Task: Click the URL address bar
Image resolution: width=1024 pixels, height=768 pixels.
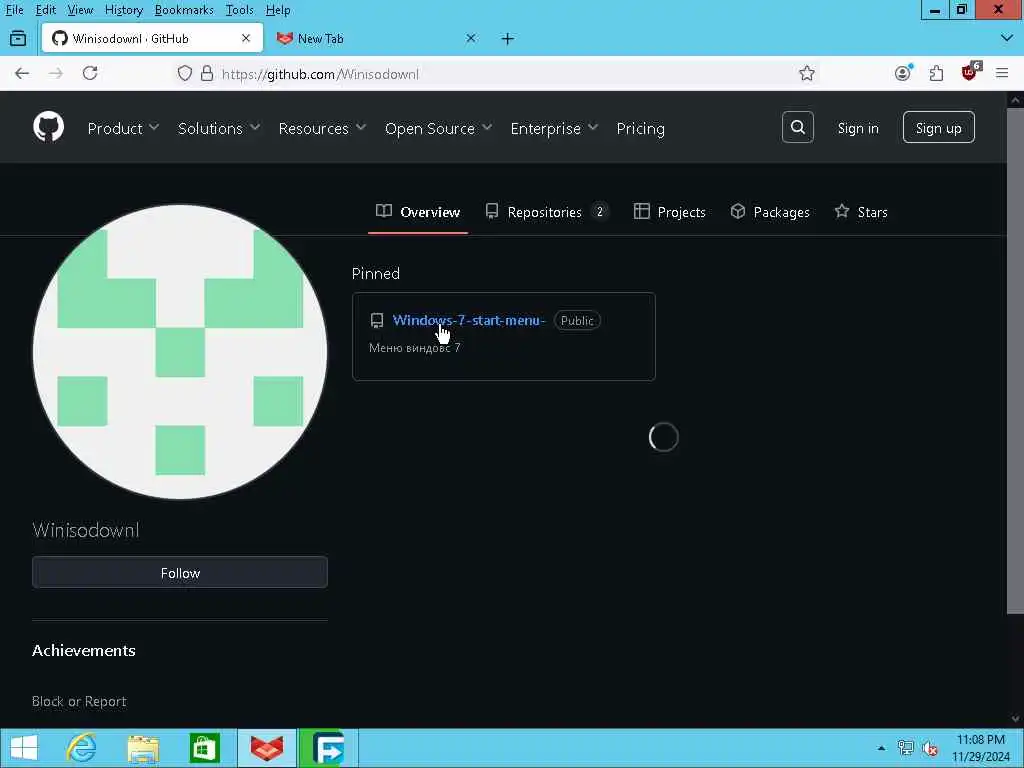Action: [496, 73]
